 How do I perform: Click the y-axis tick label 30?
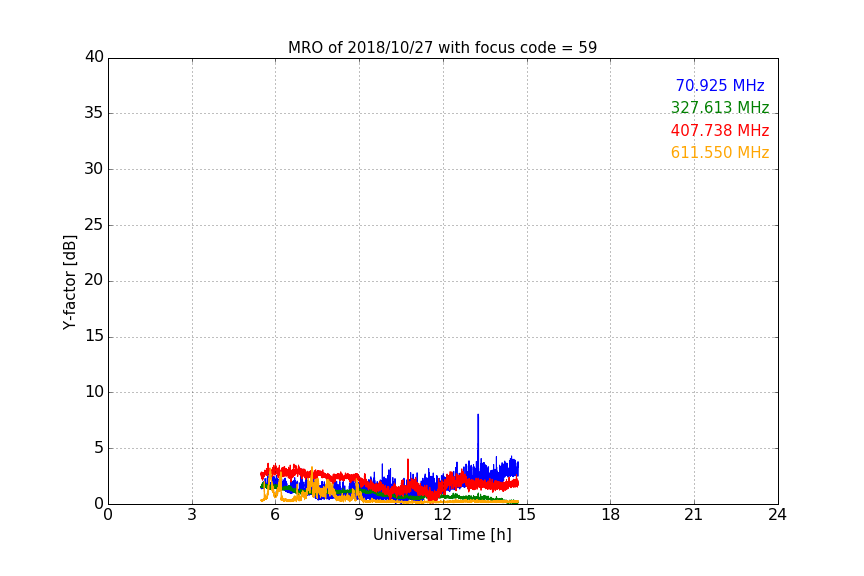click(x=94, y=169)
